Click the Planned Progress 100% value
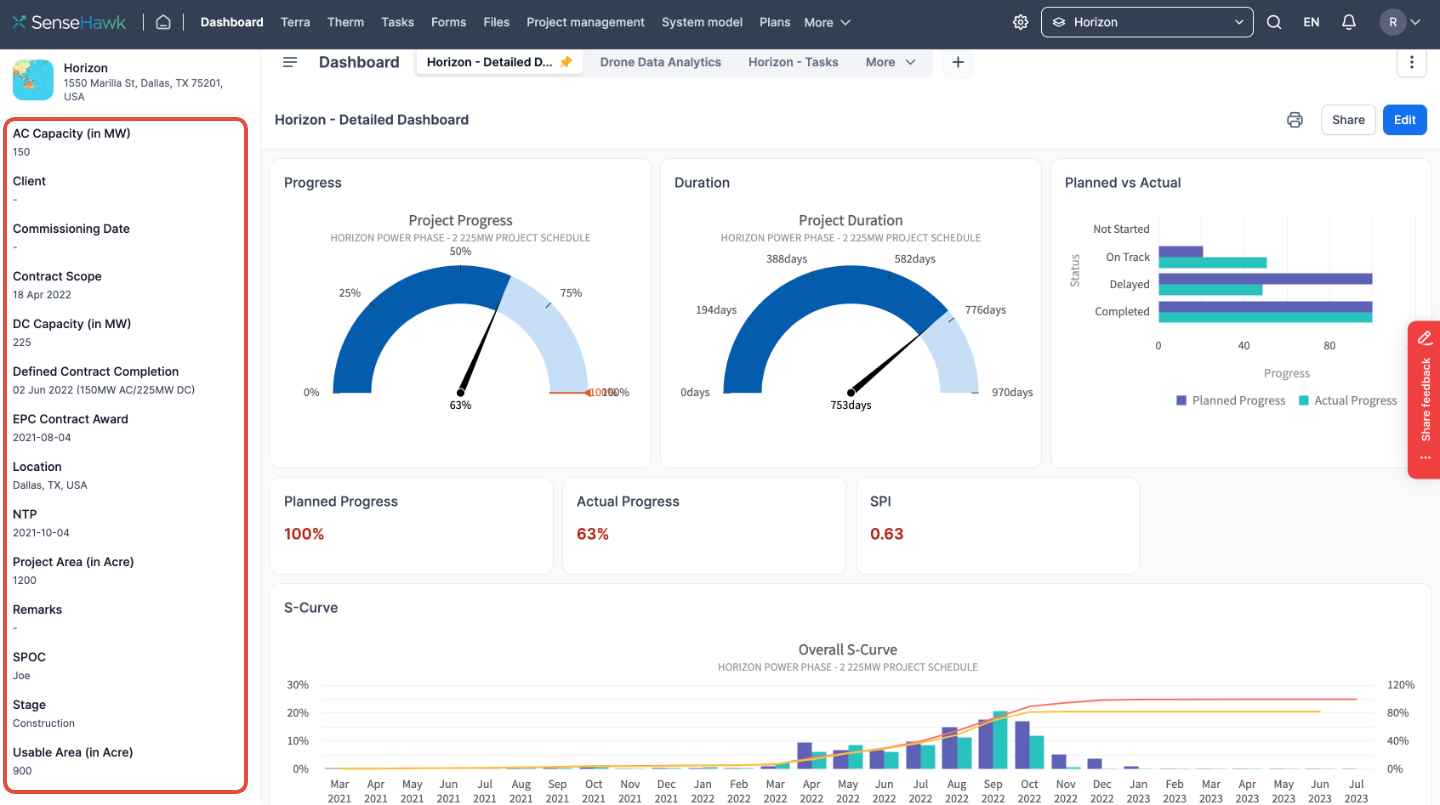This screenshot has height=805, width=1440. [x=304, y=534]
